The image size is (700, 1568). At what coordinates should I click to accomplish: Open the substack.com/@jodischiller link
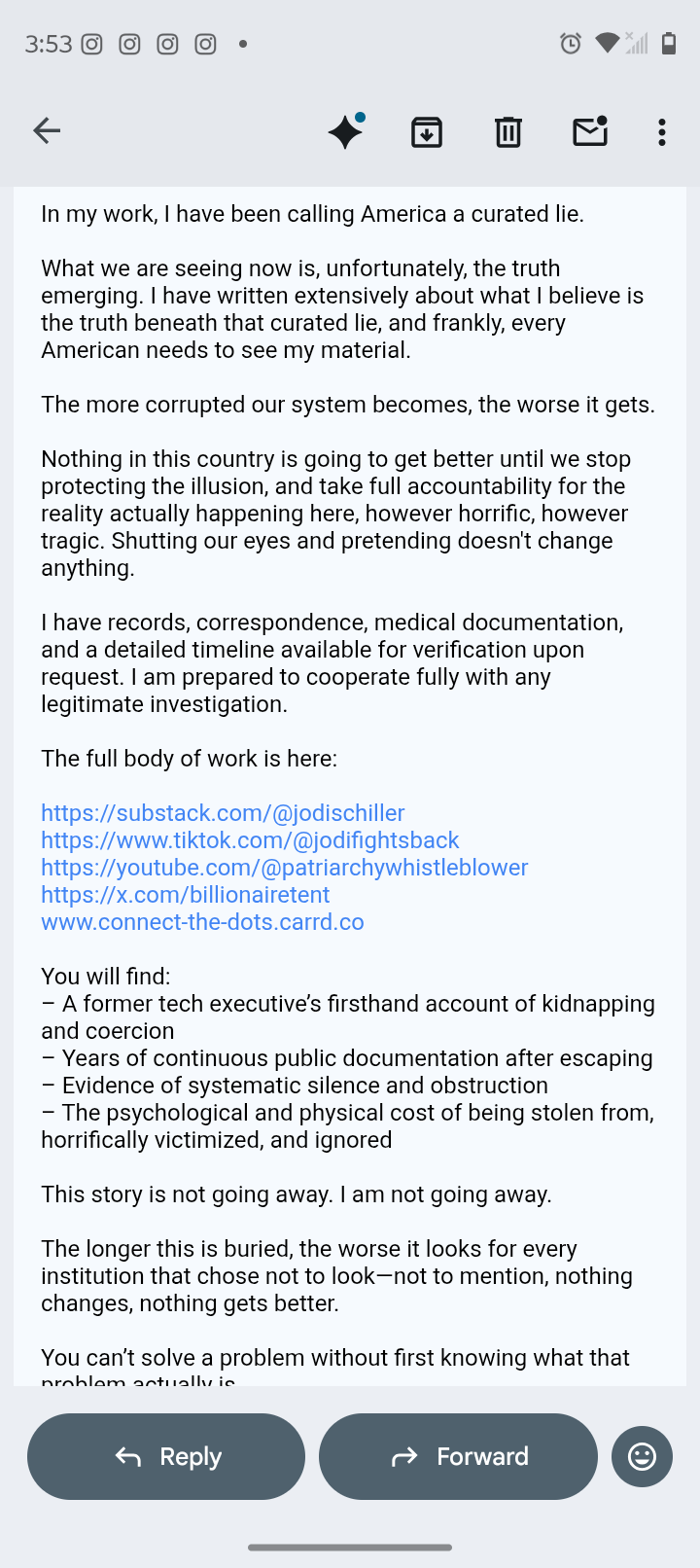223,813
